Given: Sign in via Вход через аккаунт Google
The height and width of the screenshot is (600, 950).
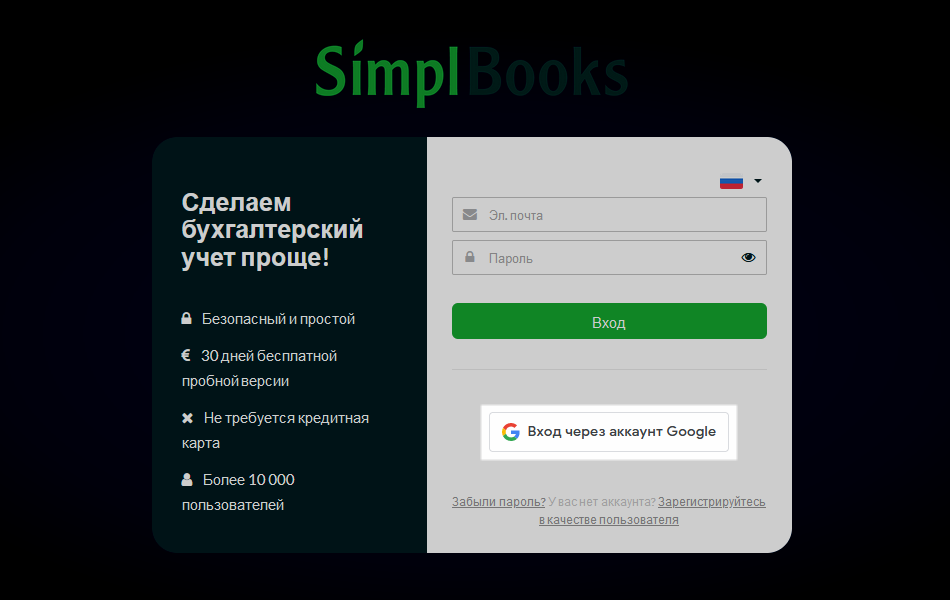Looking at the screenshot, I should [609, 432].
